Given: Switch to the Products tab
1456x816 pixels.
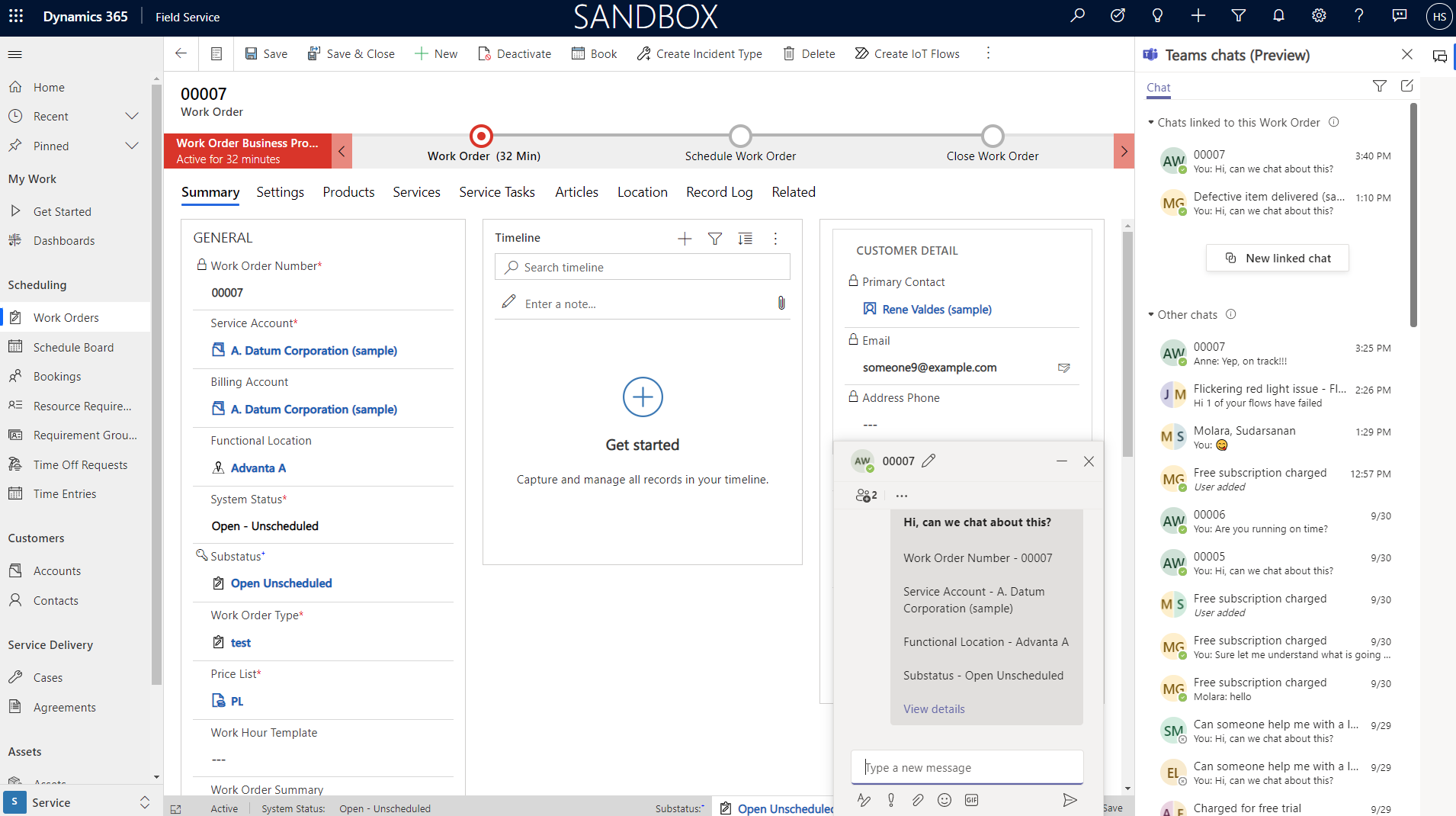Looking at the screenshot, I should pos(348,192).
